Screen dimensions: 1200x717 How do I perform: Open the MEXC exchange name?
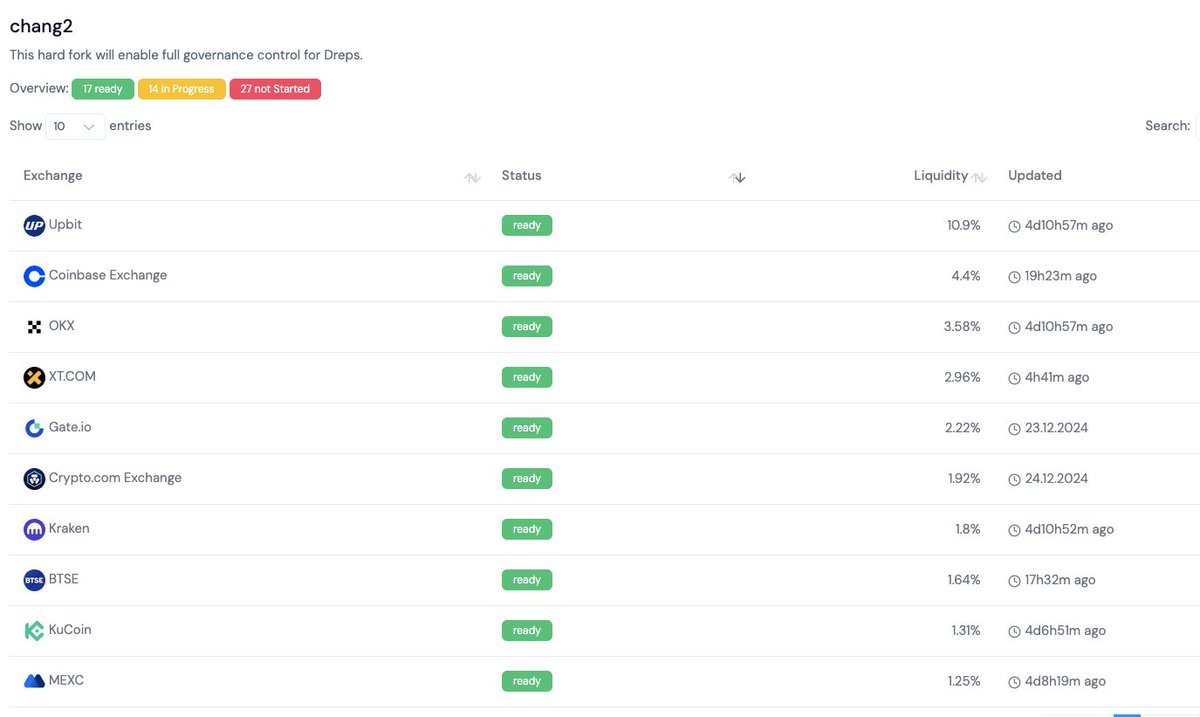click(66, 680)
